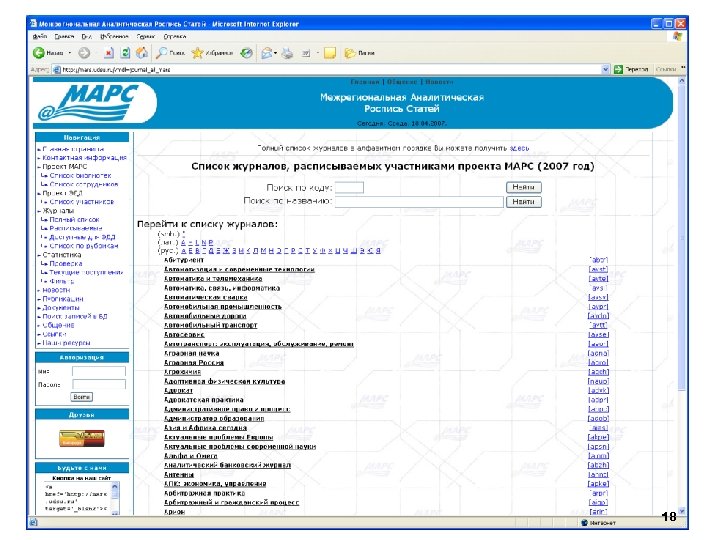
Task: Open the Текущие поступления sidebar link
Action: [86, 272]
